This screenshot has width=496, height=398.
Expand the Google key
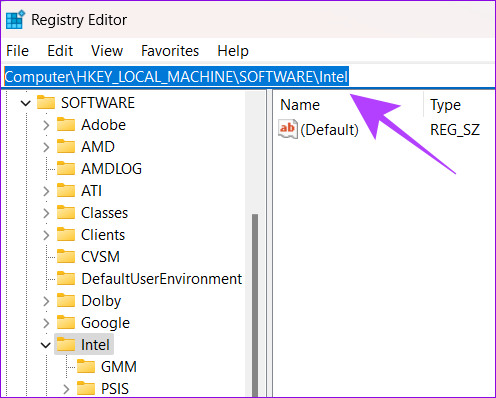click(46, 323)
